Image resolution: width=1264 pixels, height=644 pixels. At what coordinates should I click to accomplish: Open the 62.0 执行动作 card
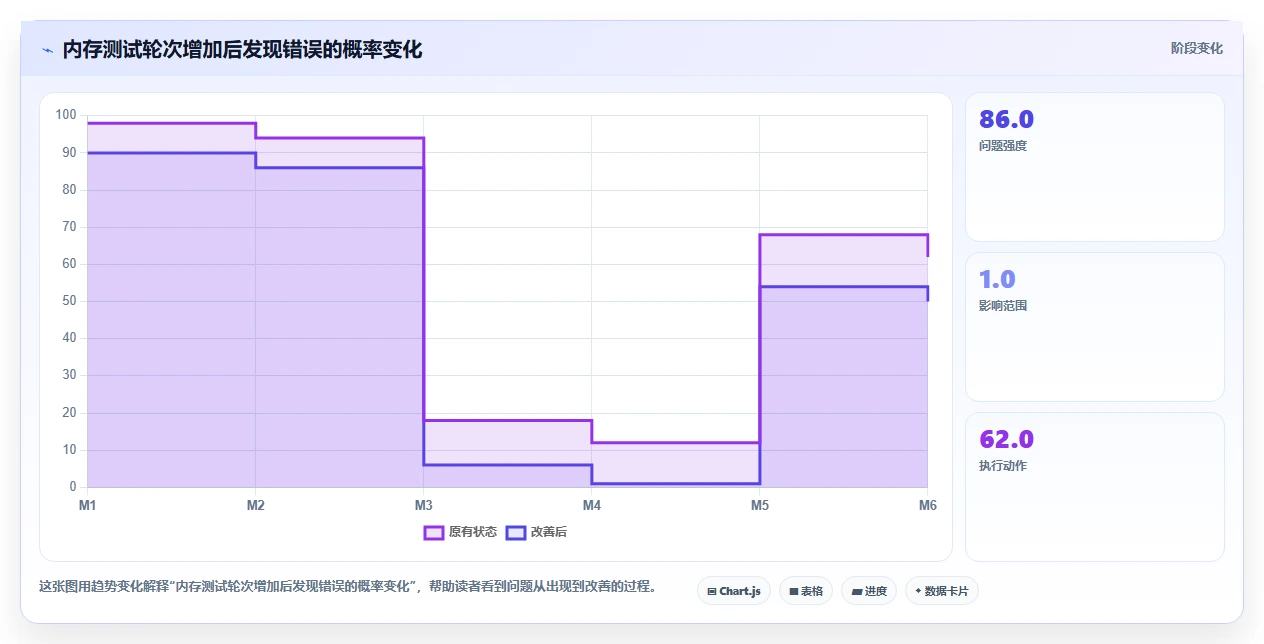pyautogui.click(x=1094, y=487)
